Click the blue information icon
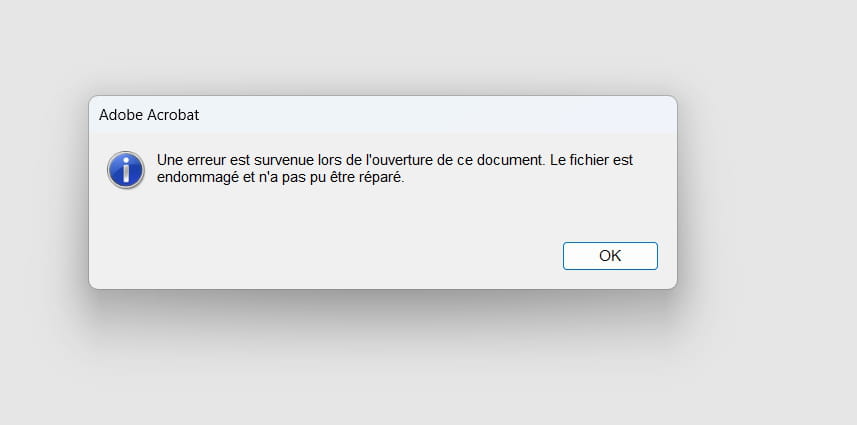 (x=126, y=169)
